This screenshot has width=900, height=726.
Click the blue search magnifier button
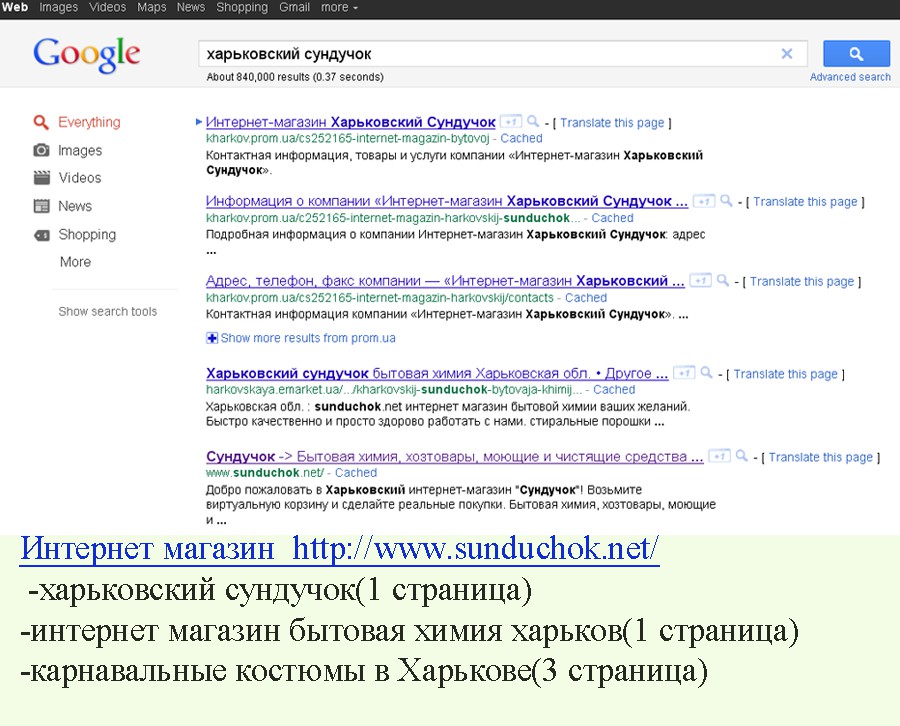click(856, 54)
